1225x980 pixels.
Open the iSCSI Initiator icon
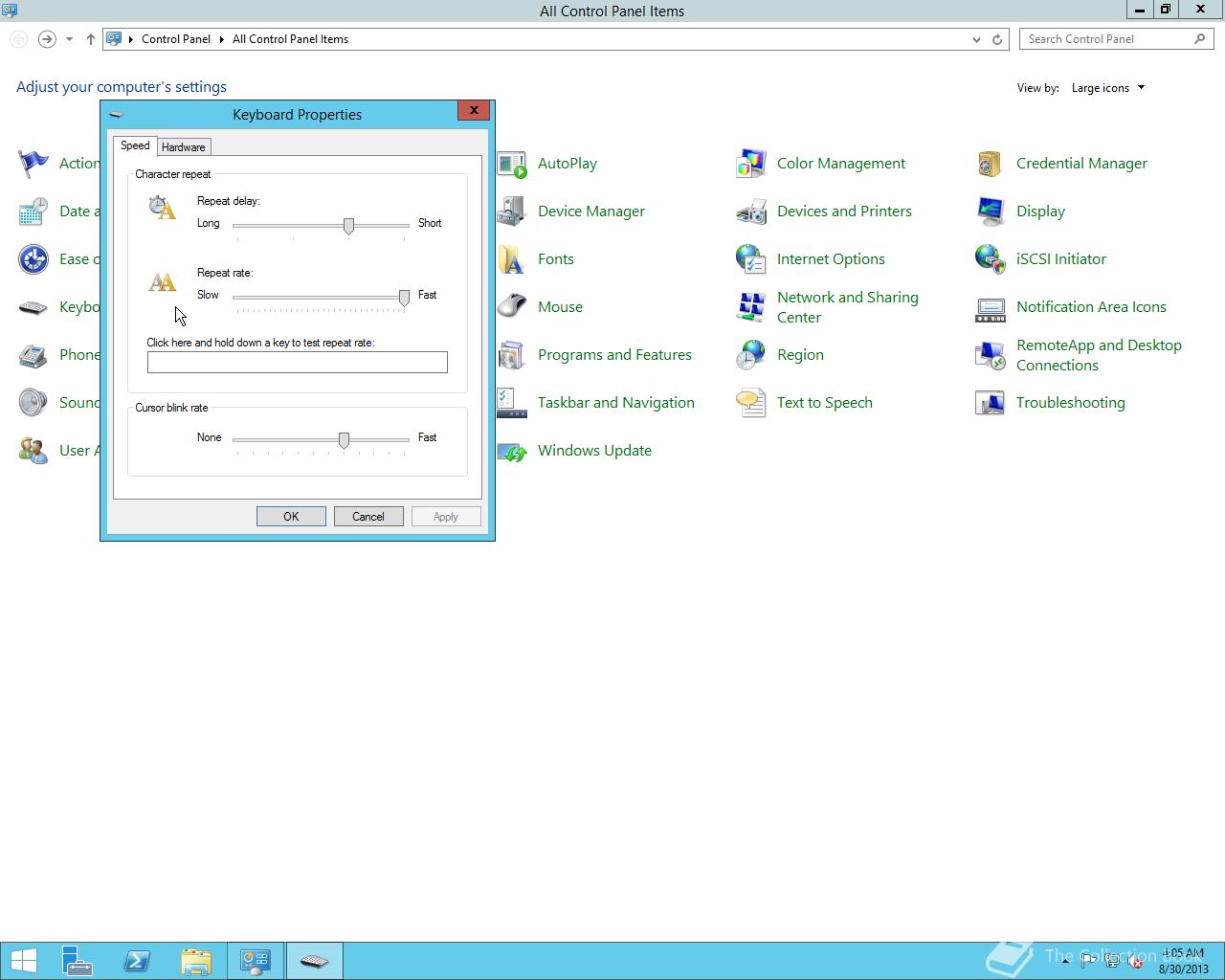coord(991,259)
